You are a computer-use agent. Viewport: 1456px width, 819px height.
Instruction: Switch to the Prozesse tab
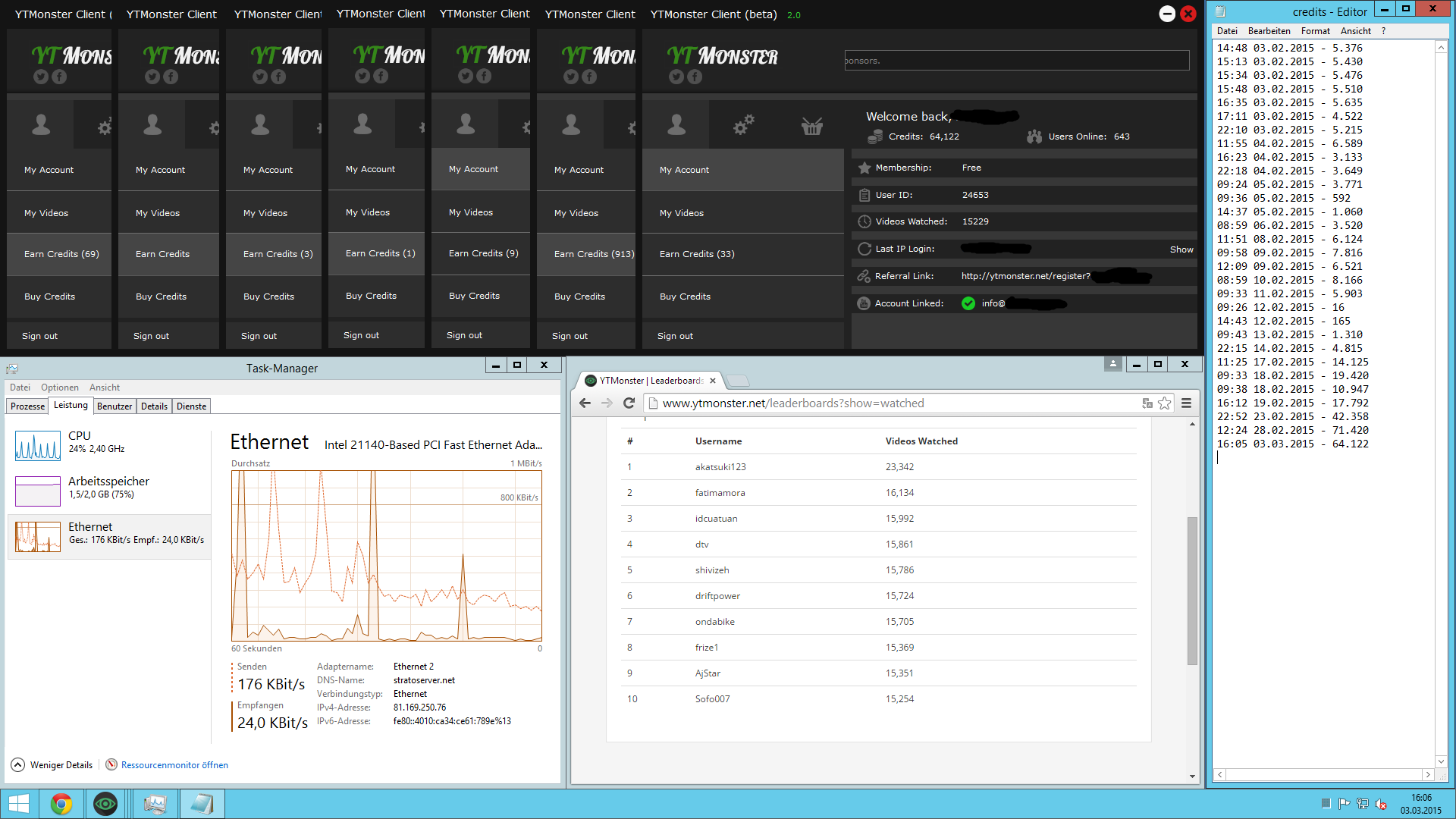click(x=28, y=406)
